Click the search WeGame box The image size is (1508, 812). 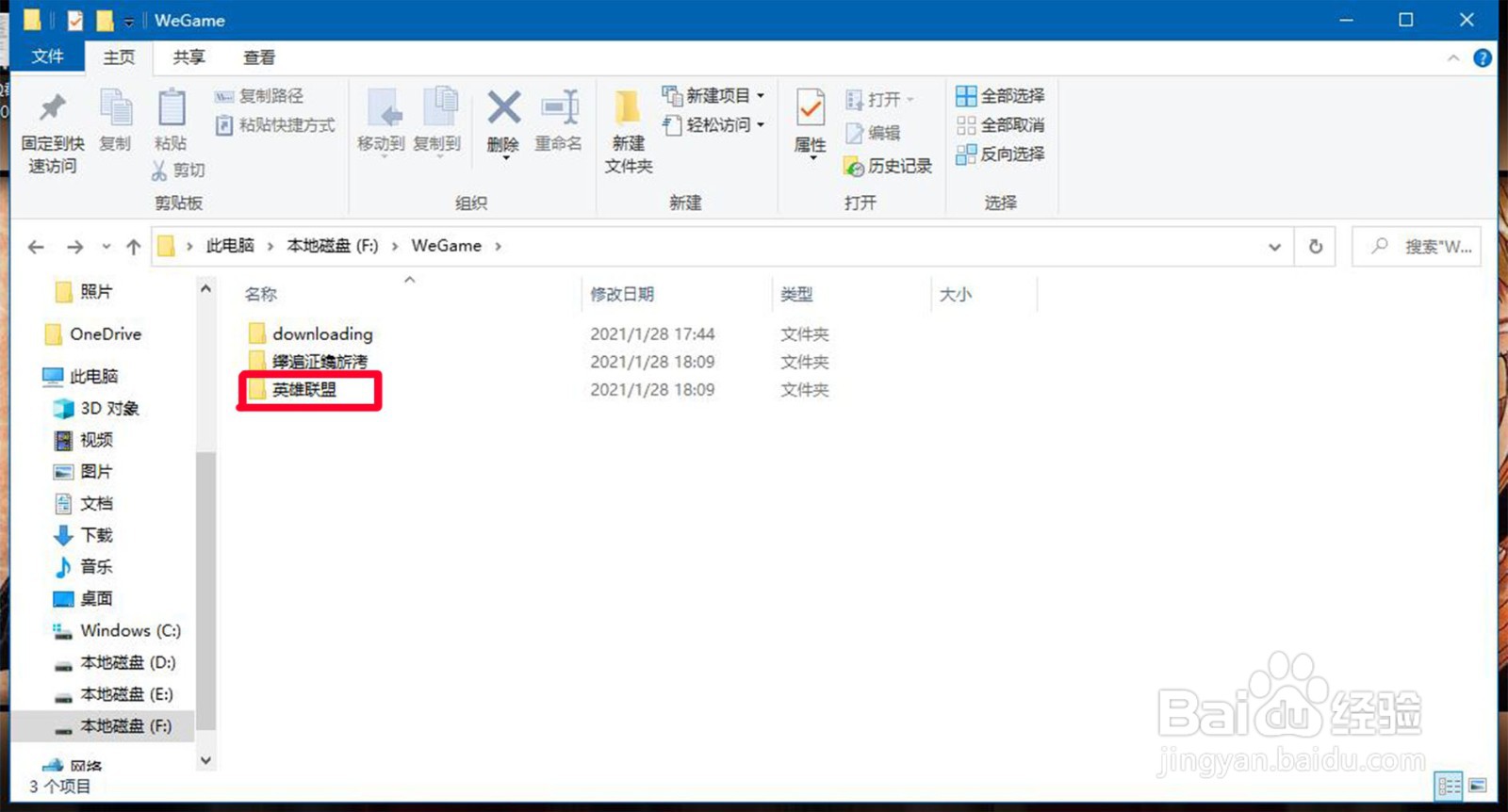[x=1417, y=247]
